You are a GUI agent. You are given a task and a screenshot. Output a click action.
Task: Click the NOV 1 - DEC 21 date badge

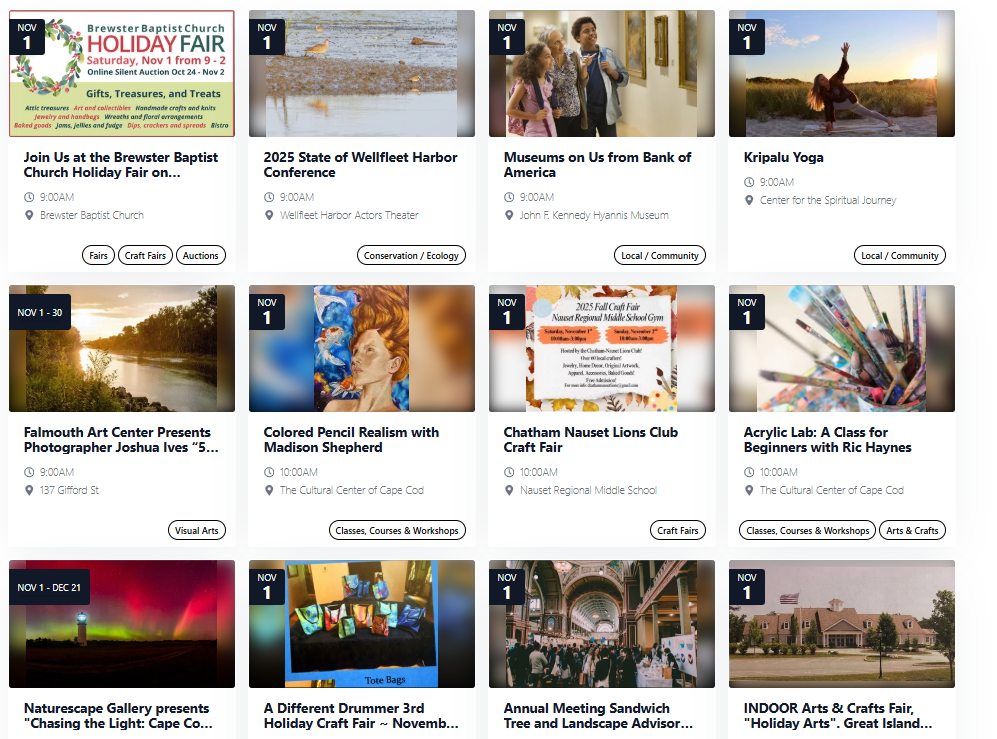pos(49,588)
